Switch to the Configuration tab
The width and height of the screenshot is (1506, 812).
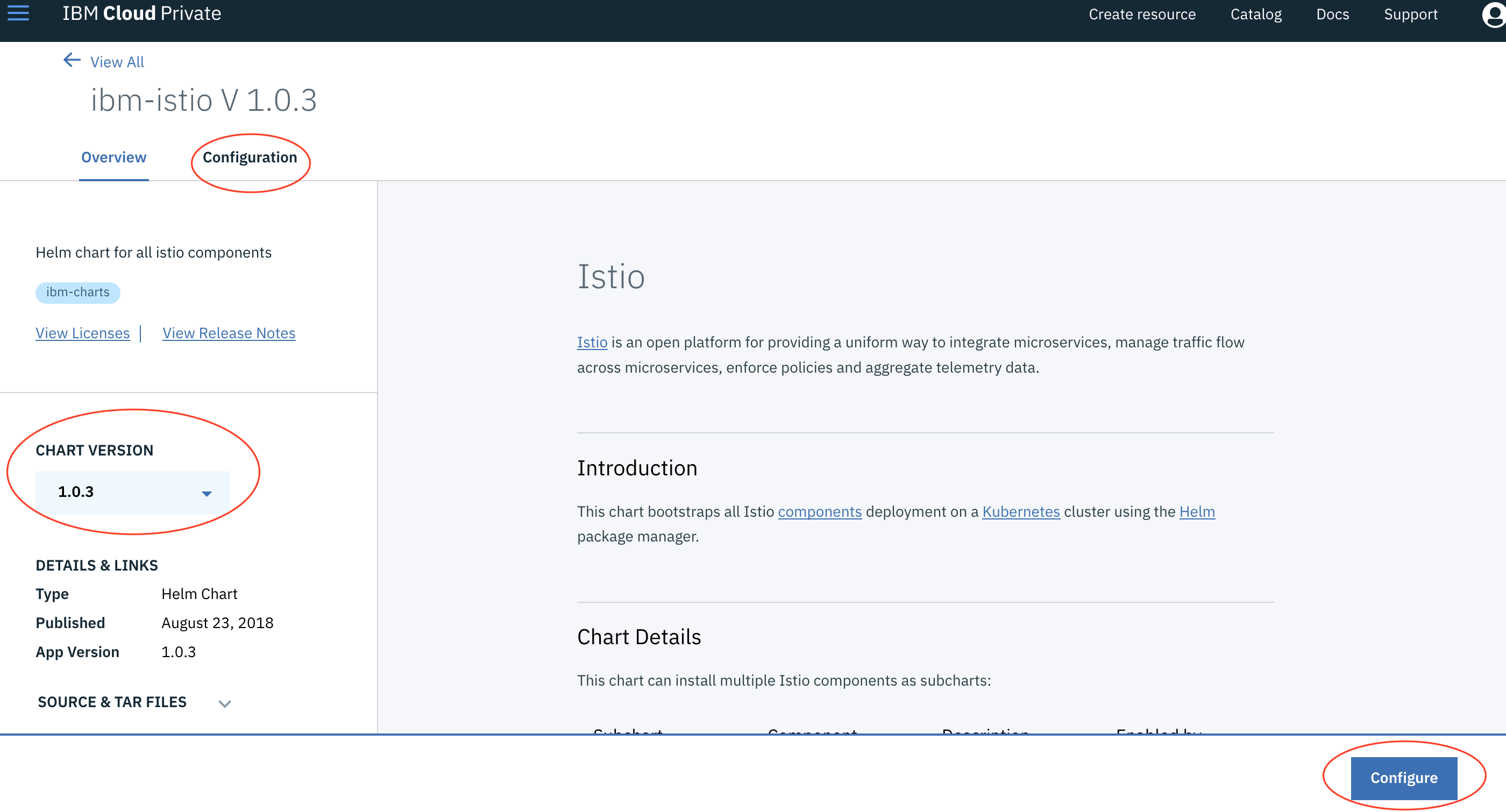coord(250,157)
